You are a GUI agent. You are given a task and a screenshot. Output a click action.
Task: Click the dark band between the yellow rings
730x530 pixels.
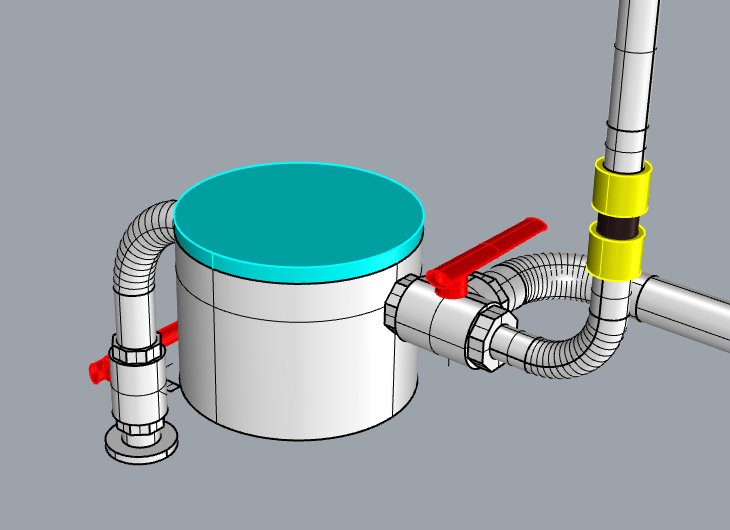[618, 226]
